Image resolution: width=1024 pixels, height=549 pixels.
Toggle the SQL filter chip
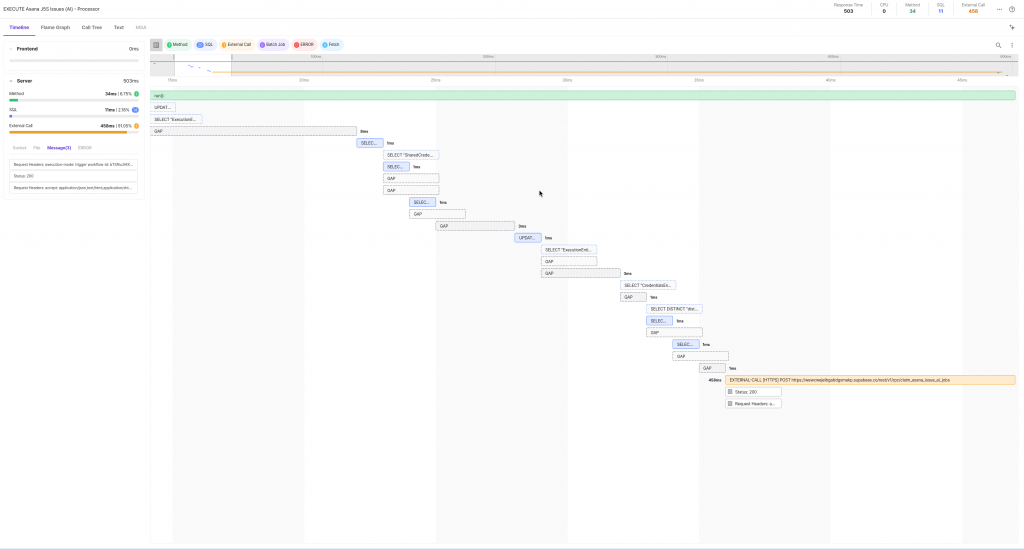pyautogui.click(x=205, y=45)
